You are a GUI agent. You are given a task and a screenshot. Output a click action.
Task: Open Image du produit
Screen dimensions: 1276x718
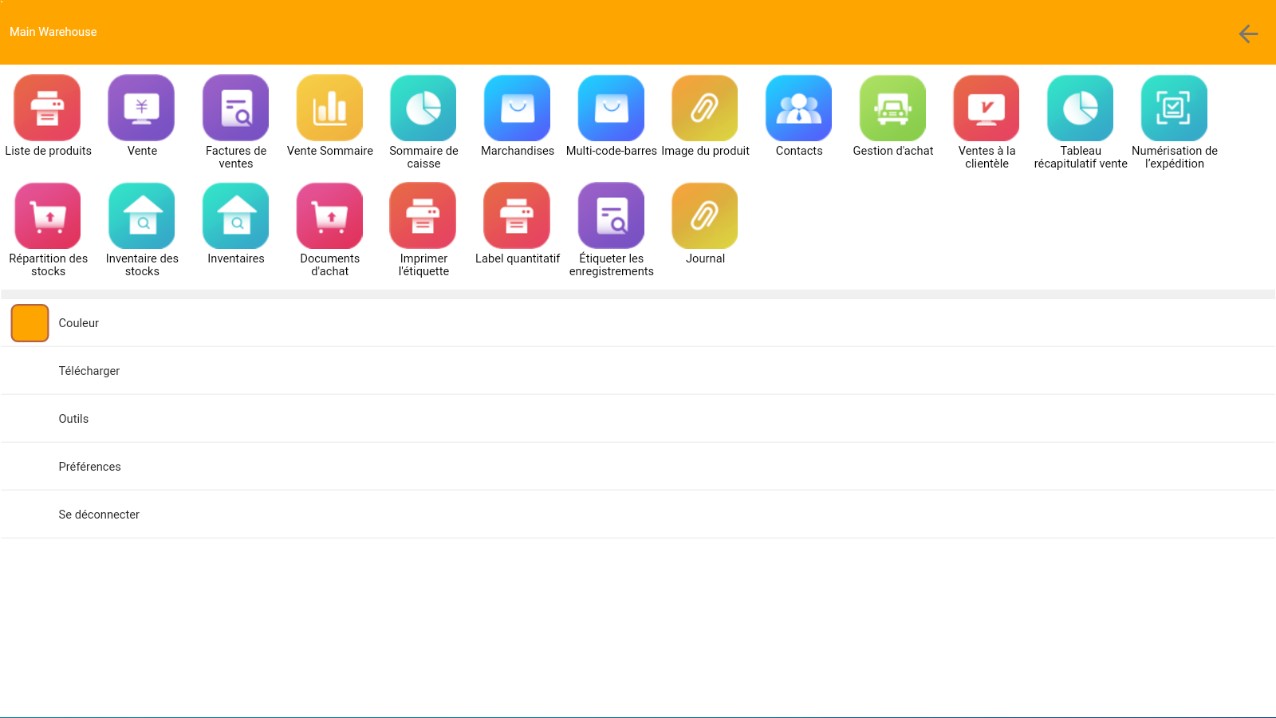[705, 108]
